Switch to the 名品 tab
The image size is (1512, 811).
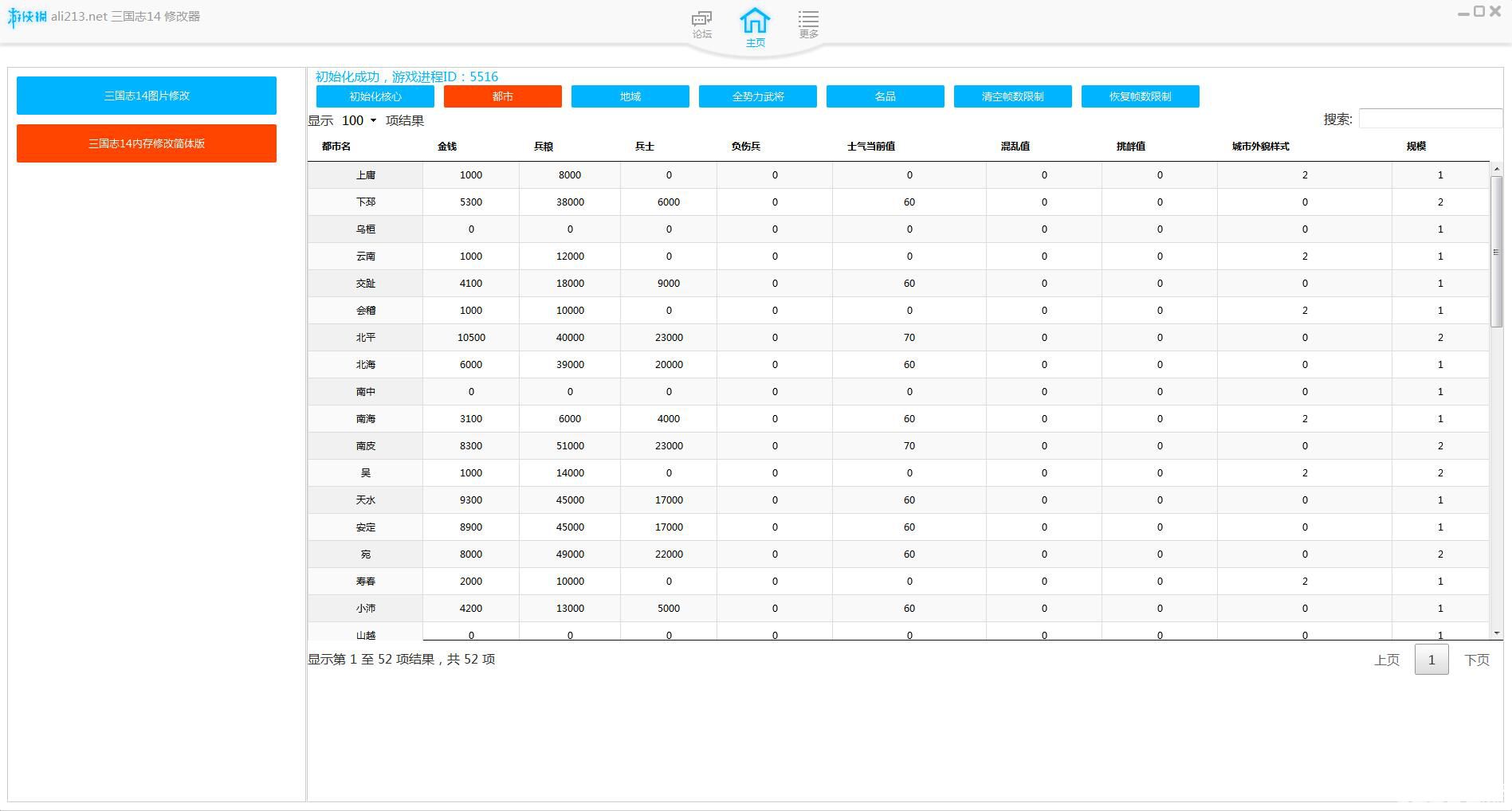click(886, 96)
